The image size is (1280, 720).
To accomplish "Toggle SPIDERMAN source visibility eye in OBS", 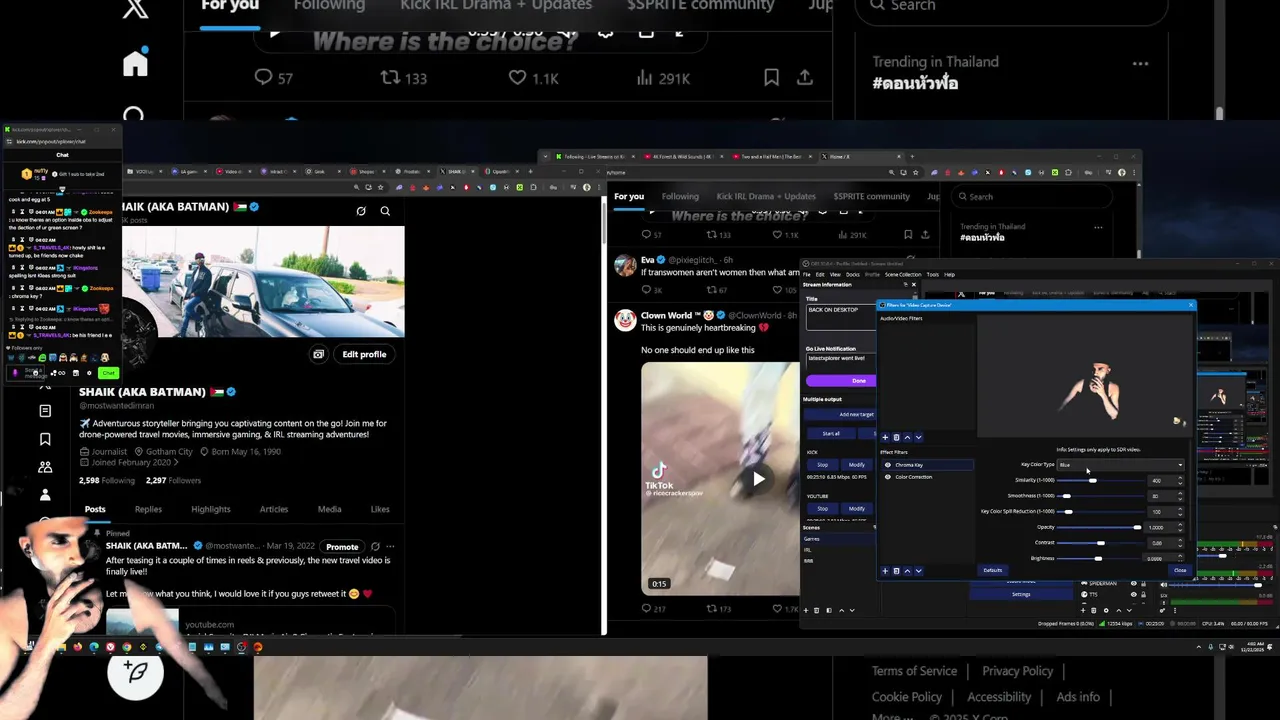I will point(1133,583).
